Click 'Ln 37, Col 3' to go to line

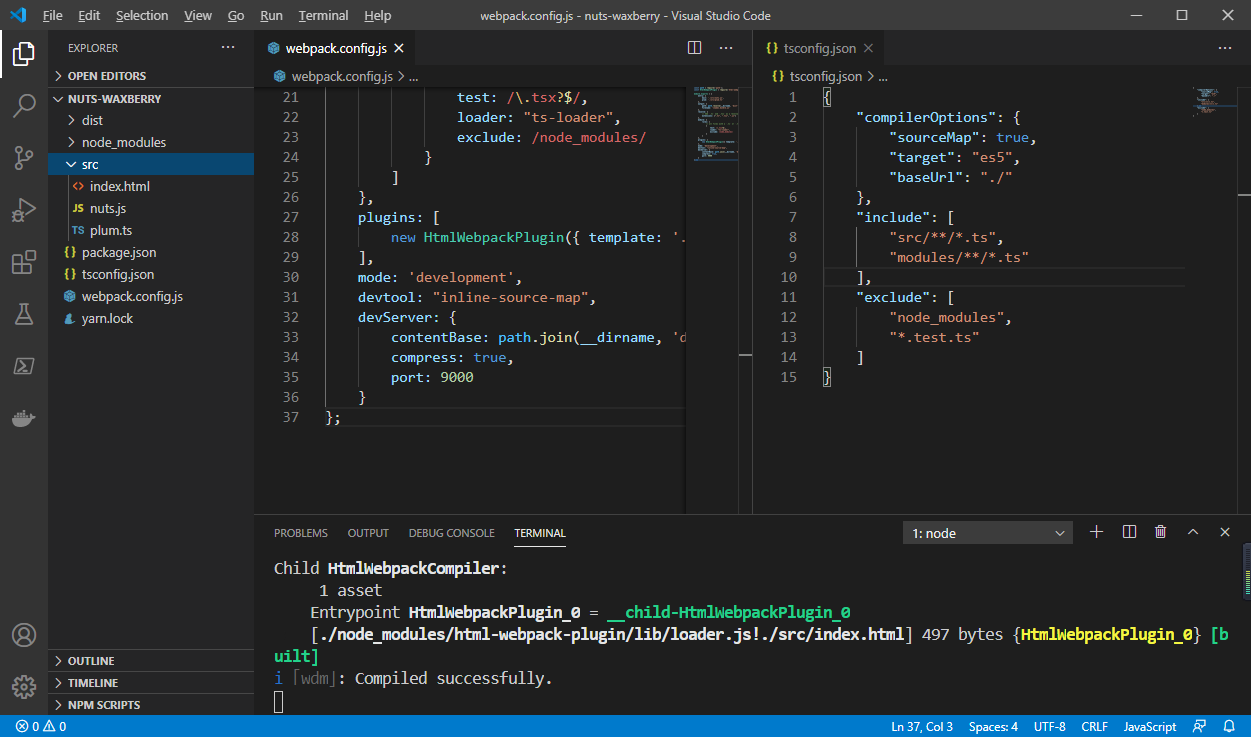click(922, 726)
